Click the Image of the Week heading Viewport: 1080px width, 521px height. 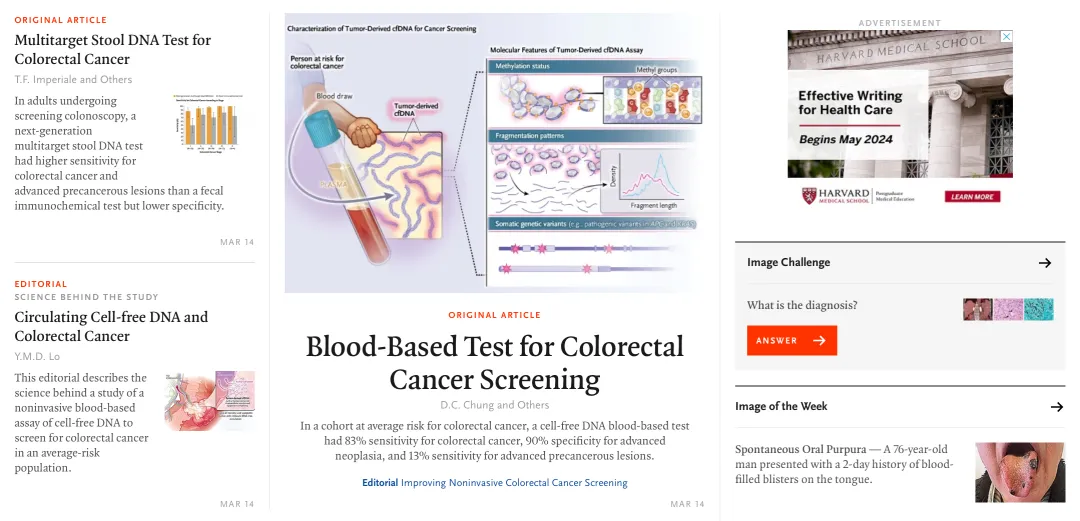pyautogui.click(x=781, y=407)
